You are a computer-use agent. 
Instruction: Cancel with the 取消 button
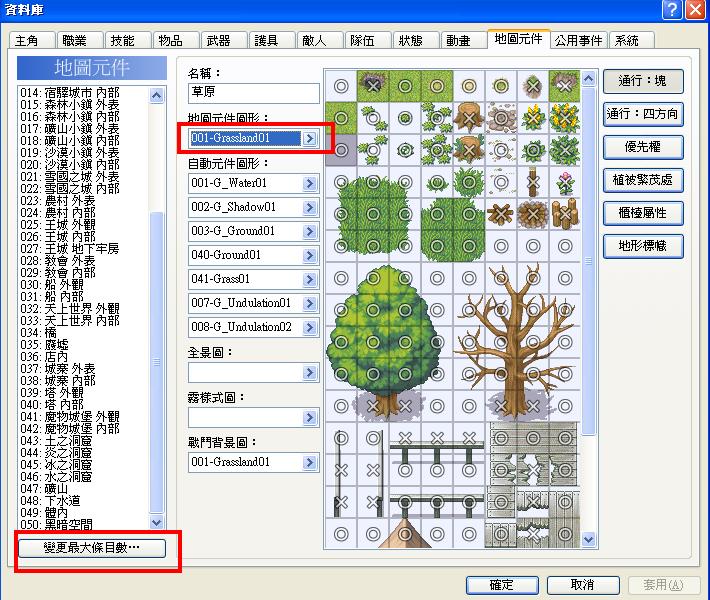coord(583,585)
